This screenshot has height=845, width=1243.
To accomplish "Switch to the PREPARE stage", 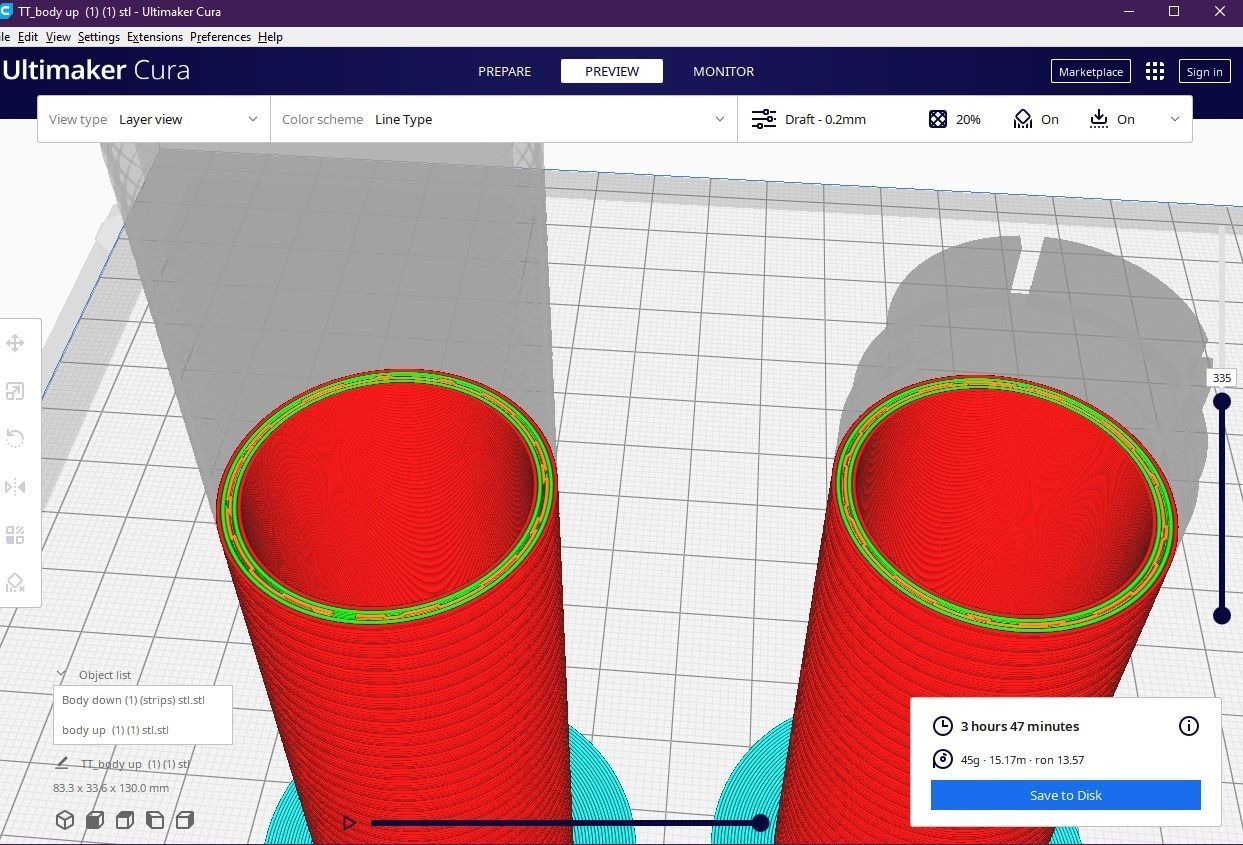I will click(x=504, y=71).
